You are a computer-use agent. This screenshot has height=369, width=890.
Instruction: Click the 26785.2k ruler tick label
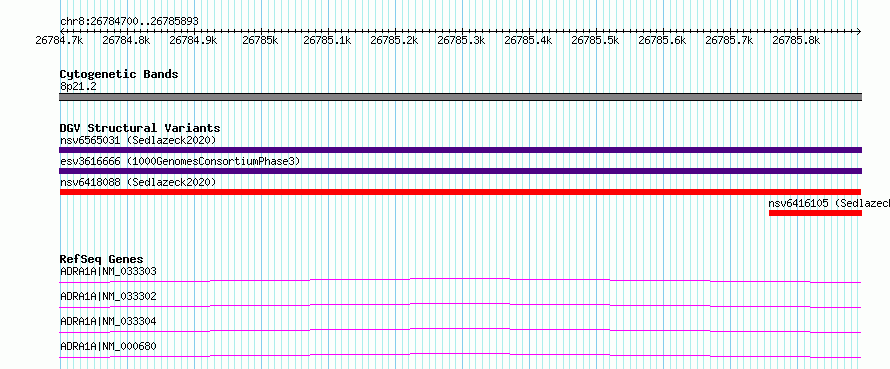pyautogui.click(x=394, y=40)
